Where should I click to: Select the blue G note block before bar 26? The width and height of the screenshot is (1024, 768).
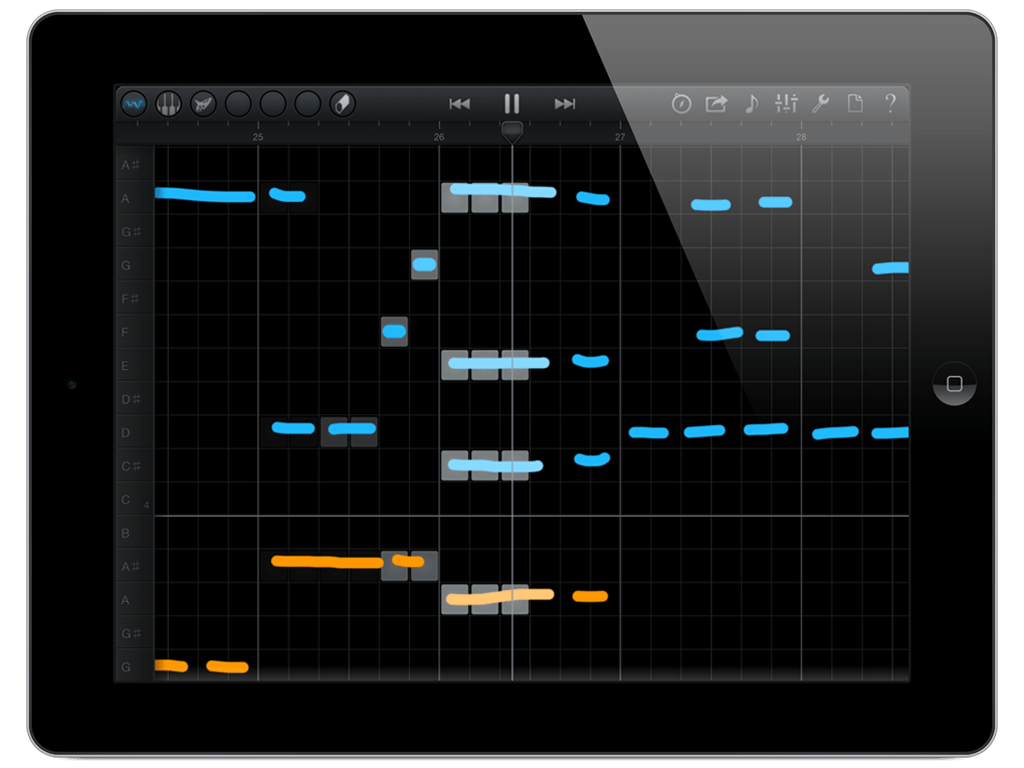tap(424, 264)
